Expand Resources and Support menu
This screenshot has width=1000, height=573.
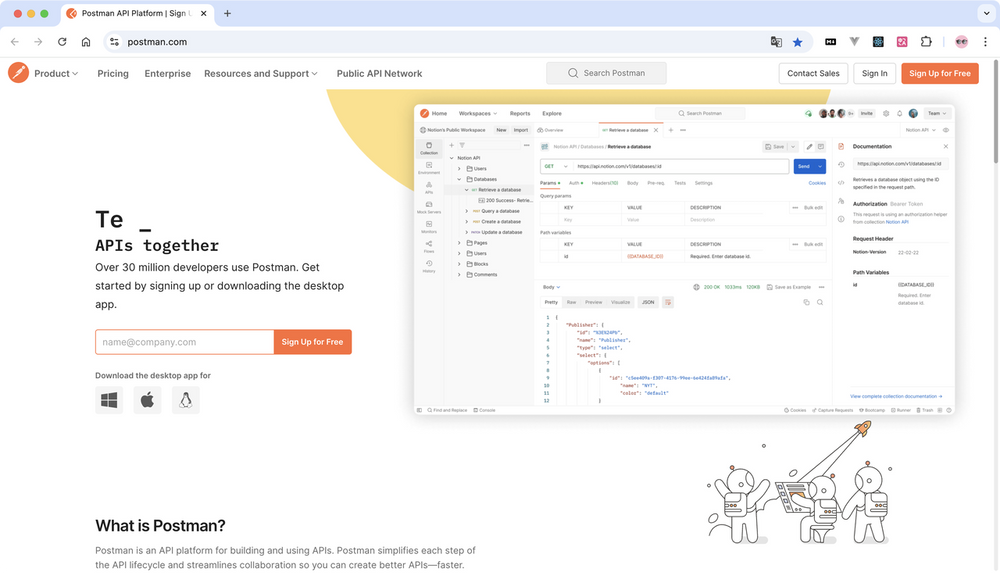[260, 73]
